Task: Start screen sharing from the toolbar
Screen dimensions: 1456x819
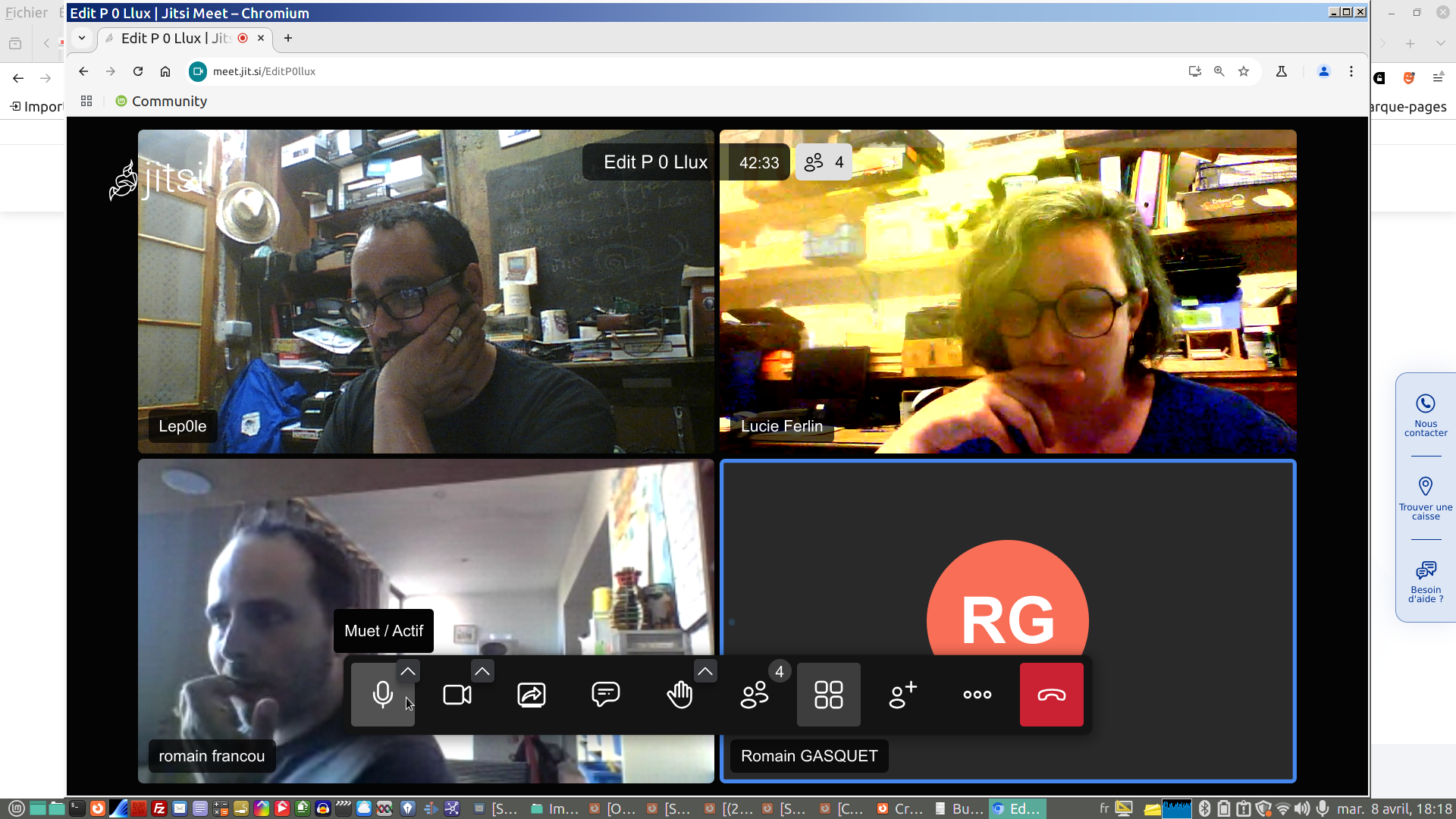Action: (531, 695)
